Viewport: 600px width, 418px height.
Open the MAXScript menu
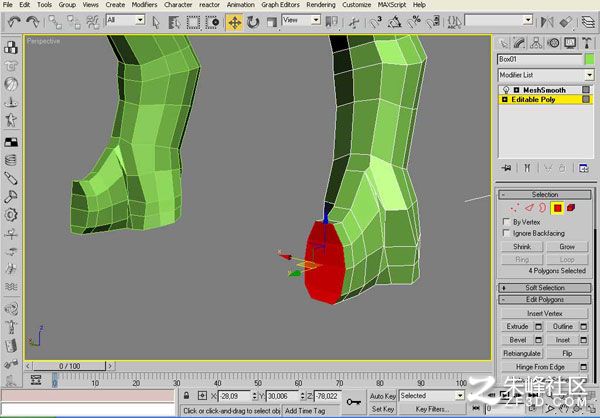(x=392, y=5)
